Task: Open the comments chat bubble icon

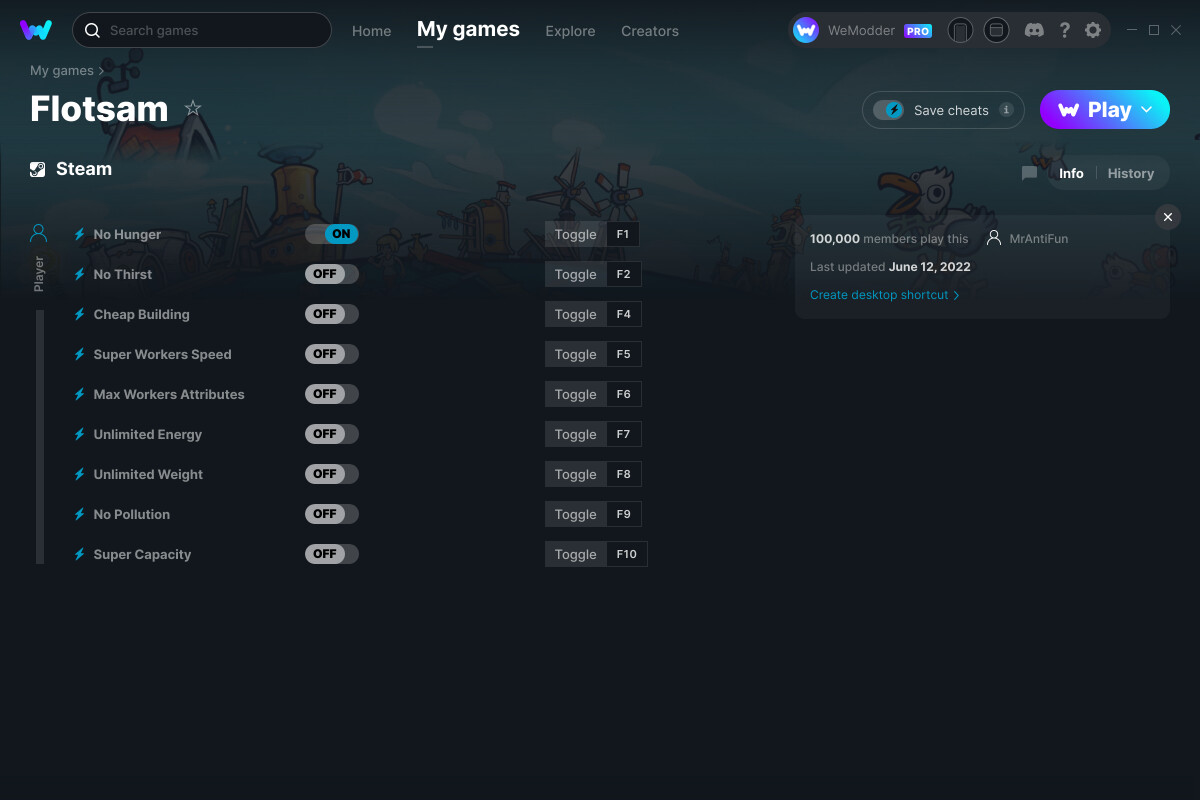Action: 1029,173
